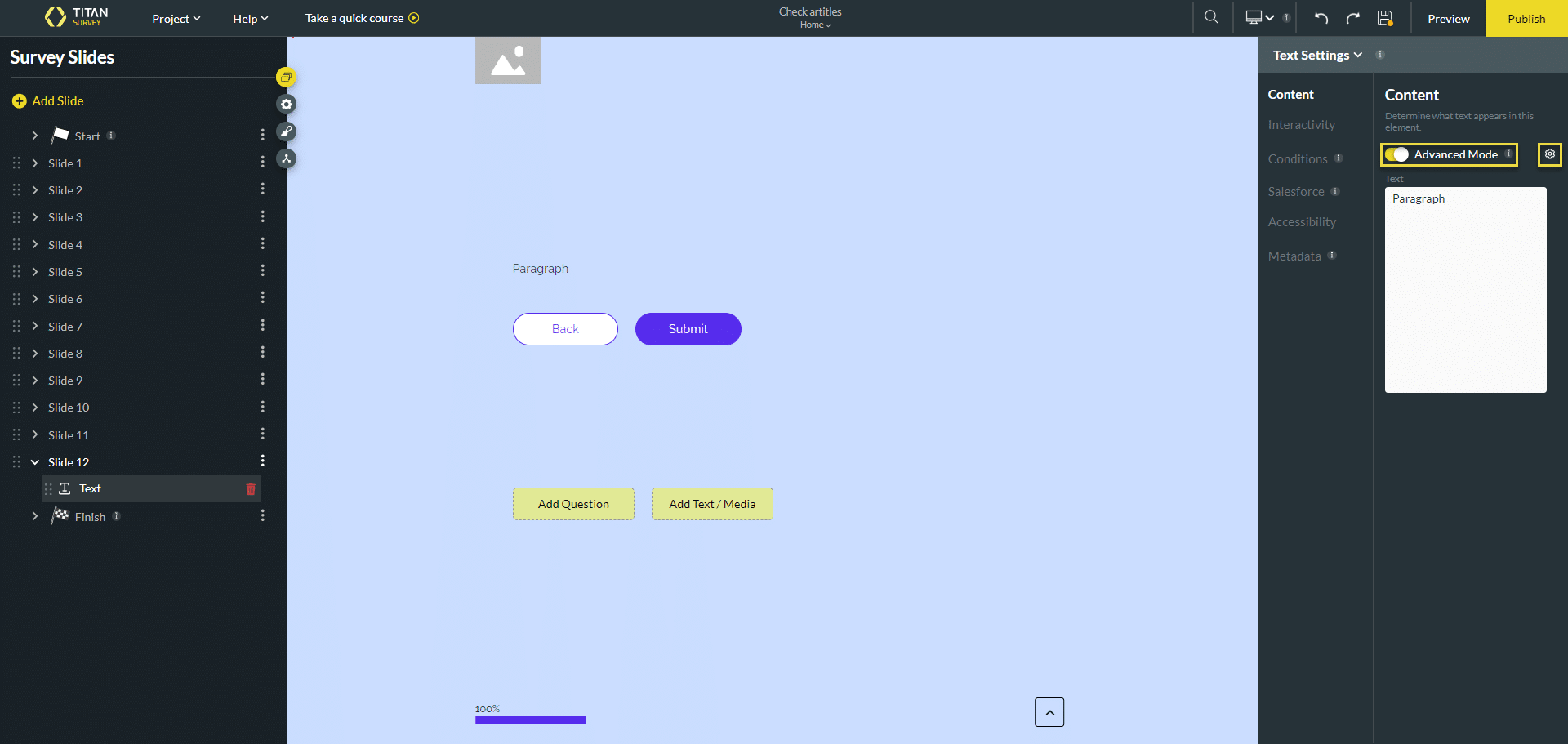This screenshot has height=744, width=1568.
Task: Click the Add Question button
Action: tap(573, 504)
